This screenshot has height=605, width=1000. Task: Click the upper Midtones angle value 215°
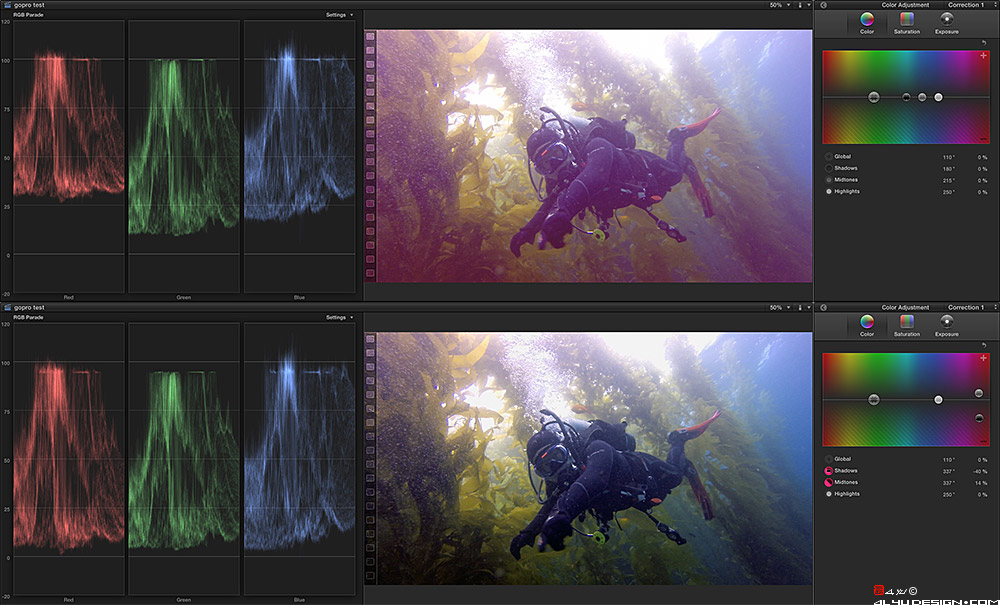click(949, 180)
